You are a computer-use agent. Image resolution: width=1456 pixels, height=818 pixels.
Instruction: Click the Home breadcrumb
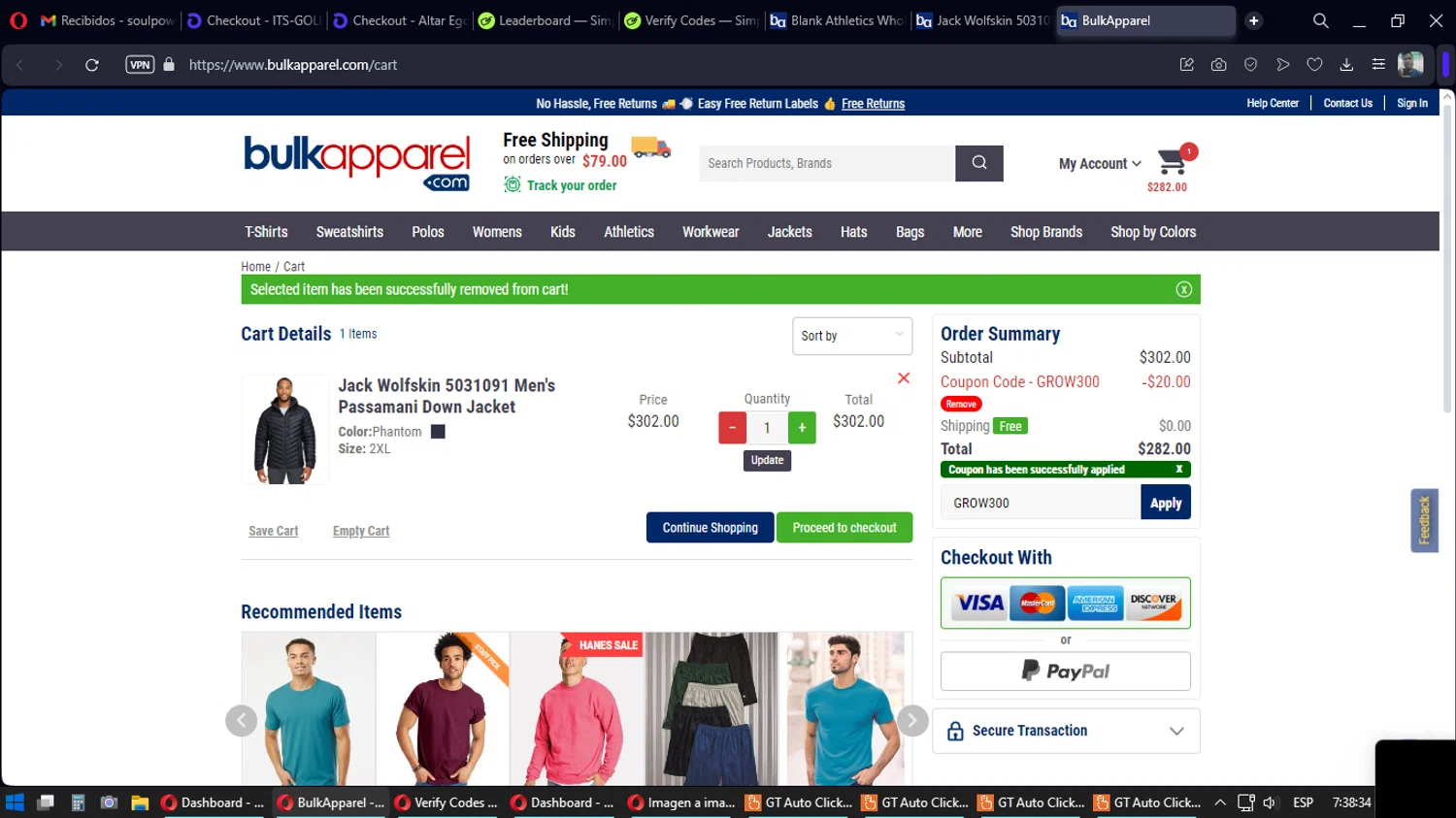(256, 267)
